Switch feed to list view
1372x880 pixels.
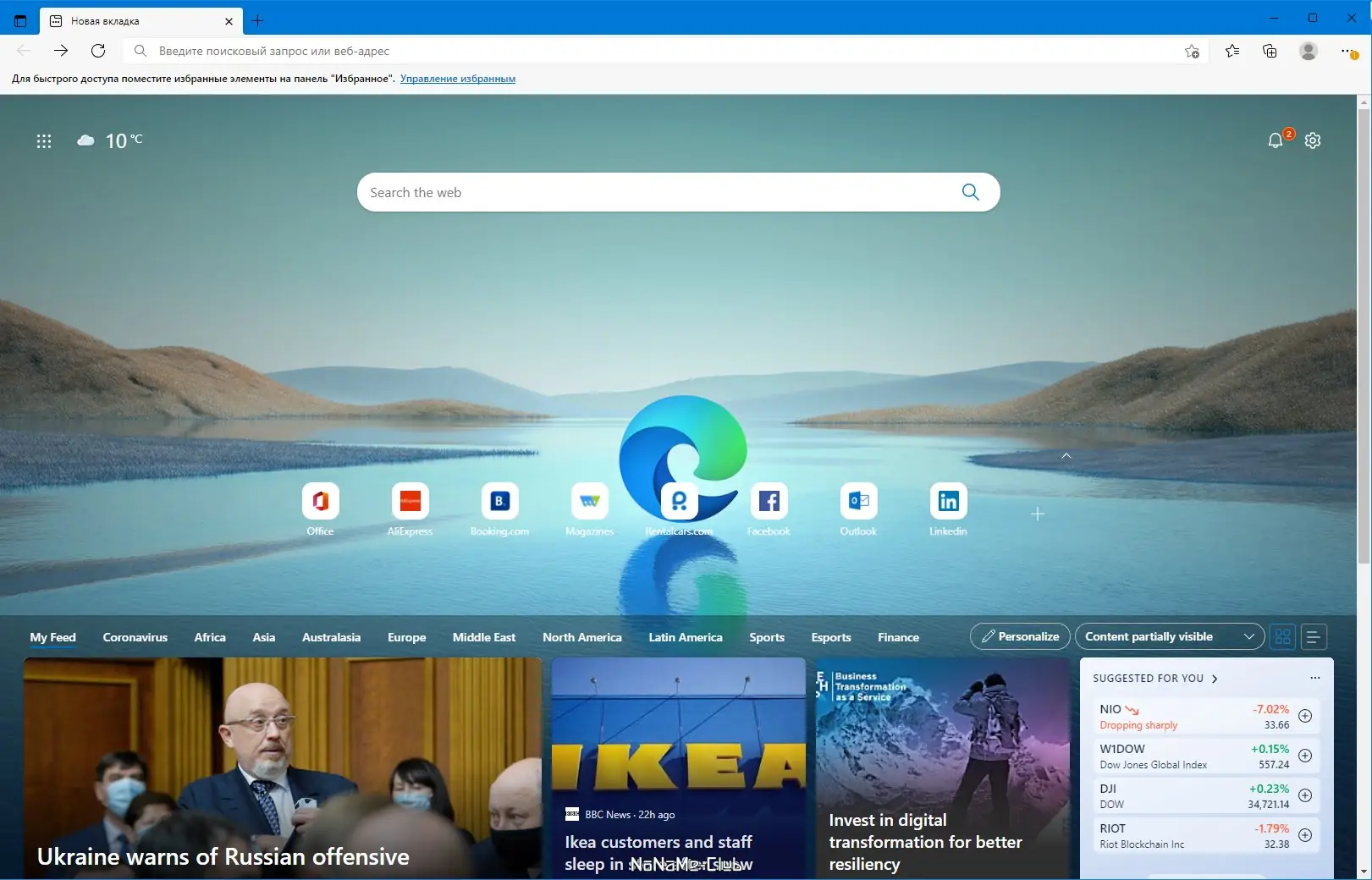coord(1314,636)
